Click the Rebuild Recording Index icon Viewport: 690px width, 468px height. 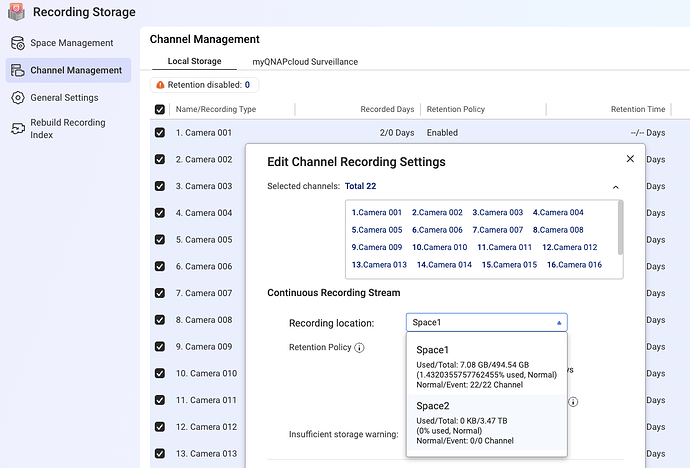click(17, 128)
